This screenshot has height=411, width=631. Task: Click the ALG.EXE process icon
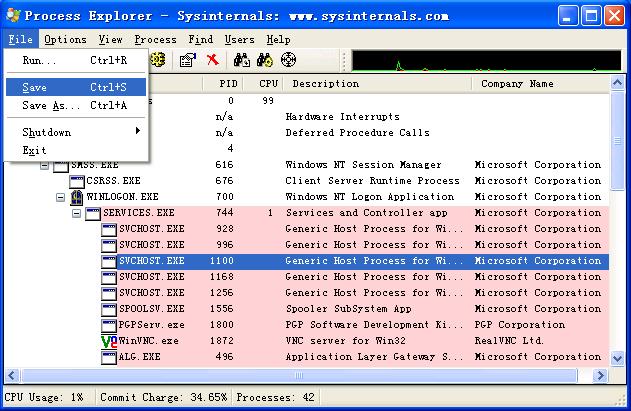(x=109, y=357)
